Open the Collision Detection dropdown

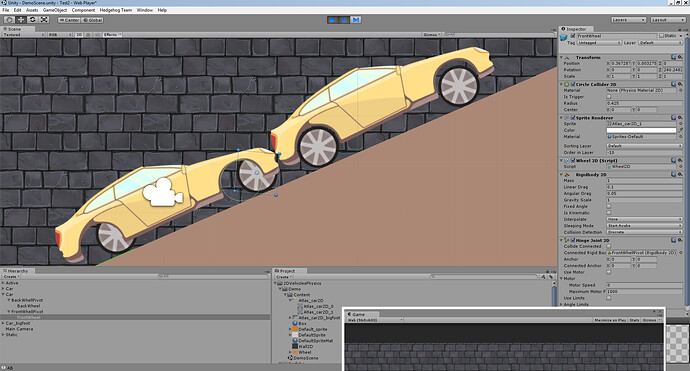[644, 232]
